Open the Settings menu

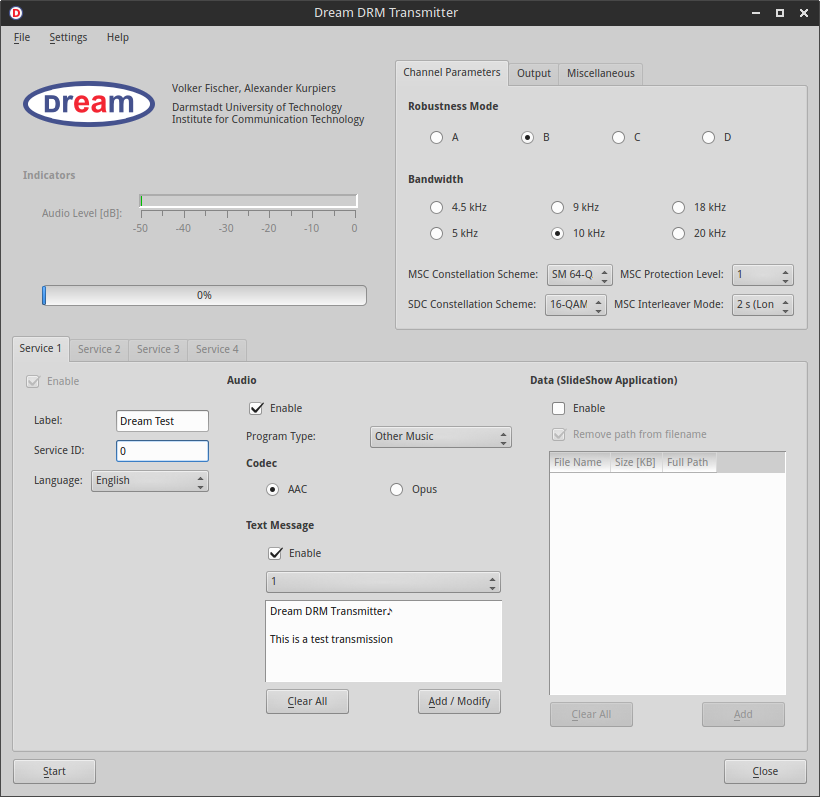click(x=67, y=37)
